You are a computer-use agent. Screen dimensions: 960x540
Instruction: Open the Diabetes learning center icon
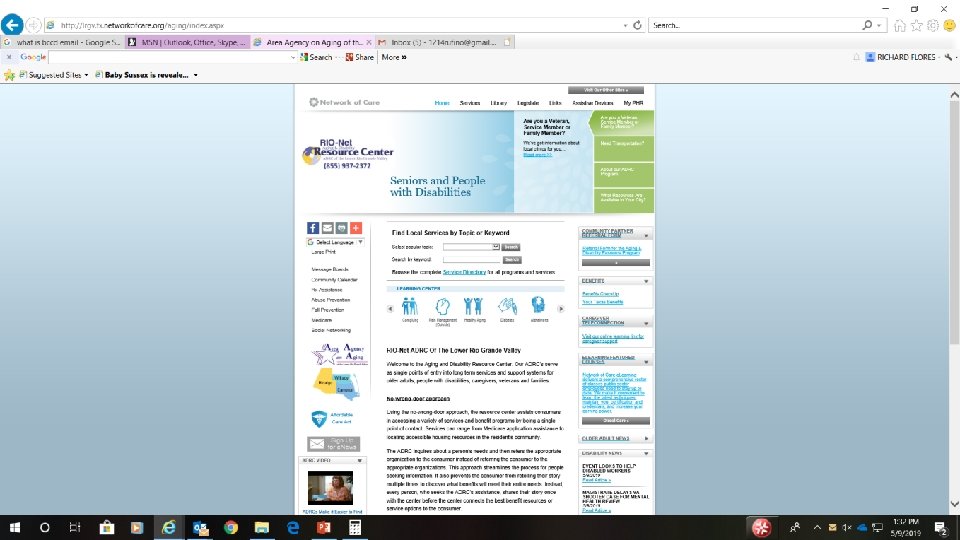[507, 306]
